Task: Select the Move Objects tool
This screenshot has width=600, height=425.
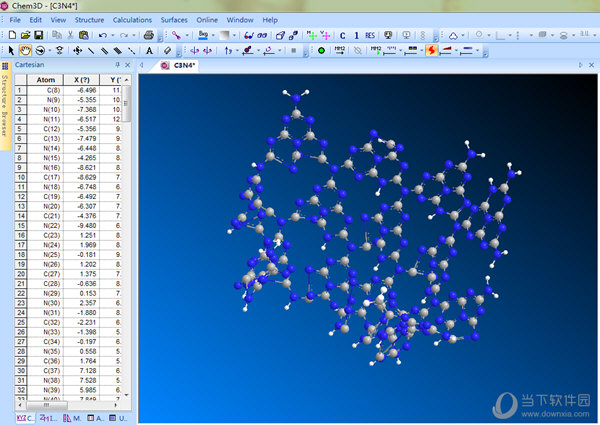Action: pyautogui.click(x=78, y=50)
